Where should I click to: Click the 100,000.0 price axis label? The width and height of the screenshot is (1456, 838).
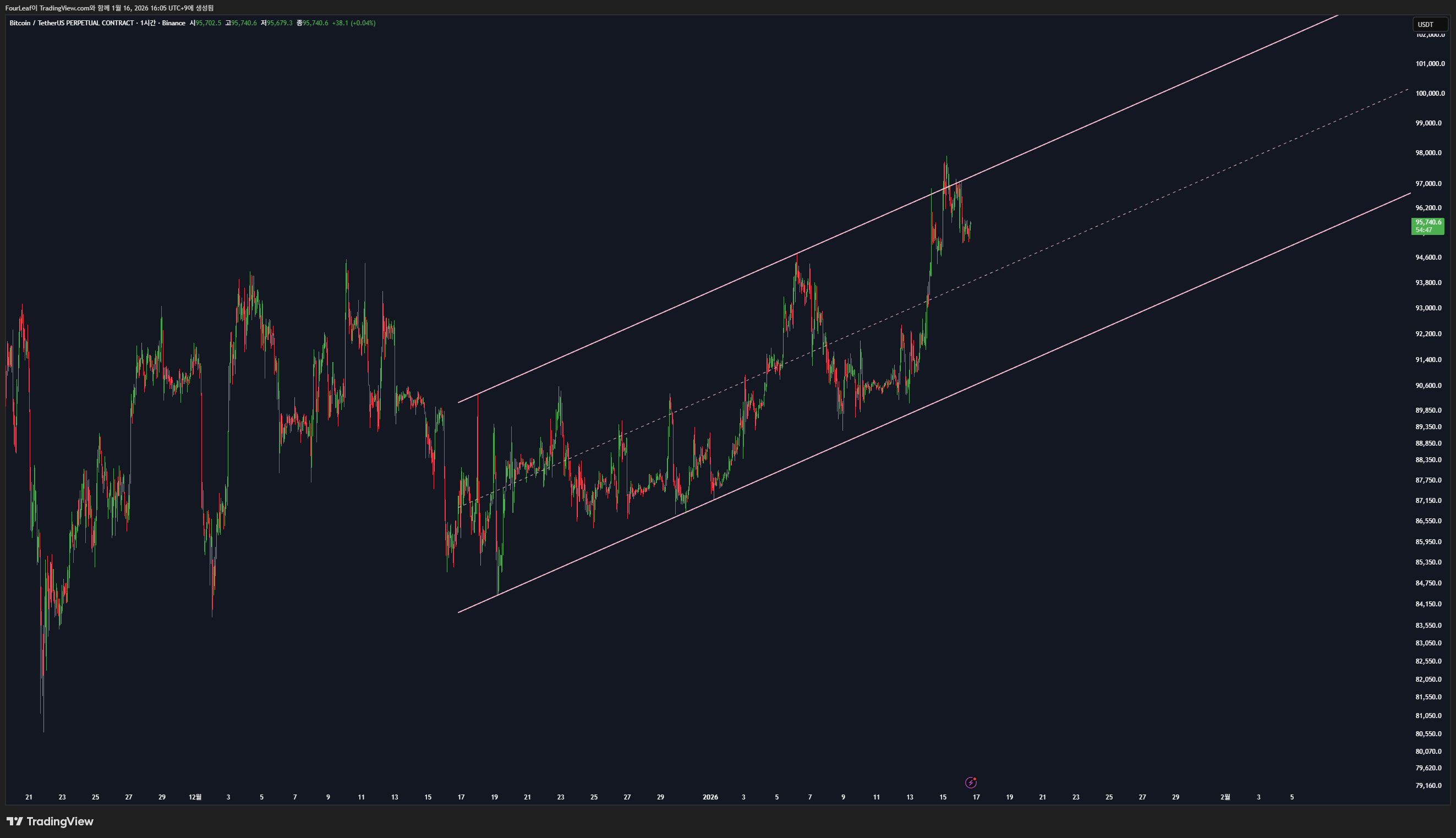click(1430, 93)
